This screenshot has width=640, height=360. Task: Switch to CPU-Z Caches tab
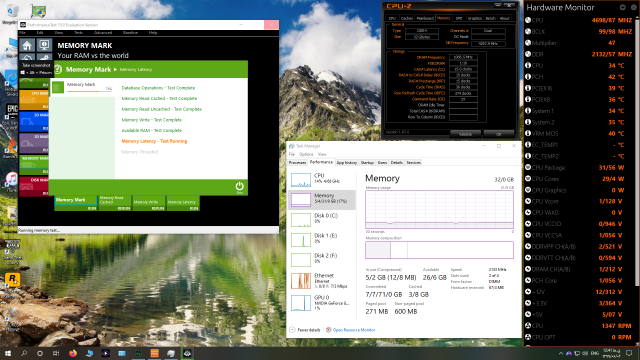pyautogui.click(x=407, y=18)
